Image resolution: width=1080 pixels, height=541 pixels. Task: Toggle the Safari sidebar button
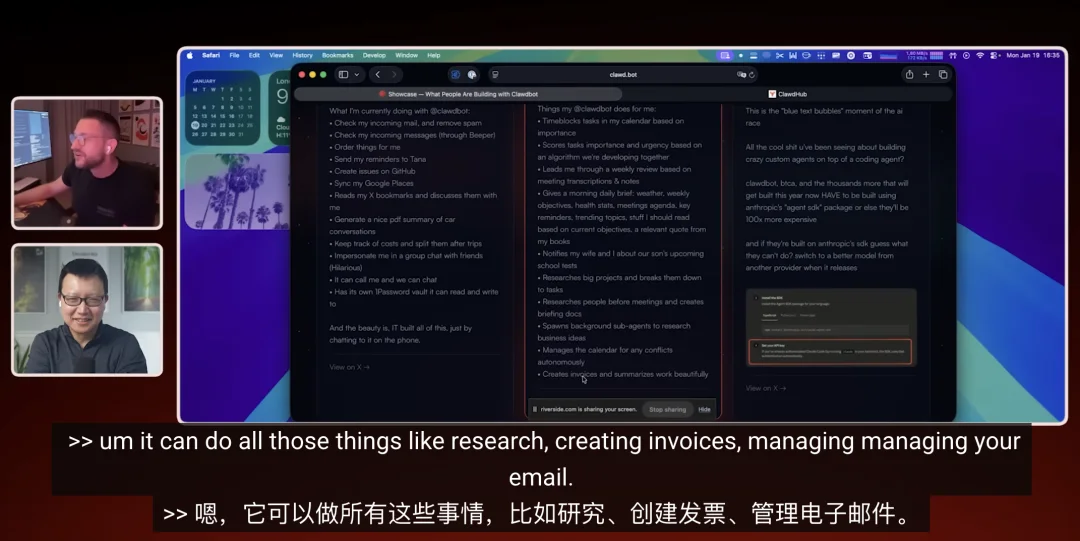(343, 74)
